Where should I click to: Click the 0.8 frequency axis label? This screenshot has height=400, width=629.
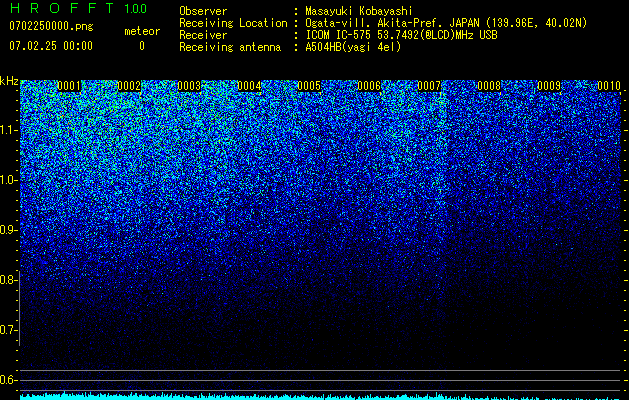coord(8,280)
